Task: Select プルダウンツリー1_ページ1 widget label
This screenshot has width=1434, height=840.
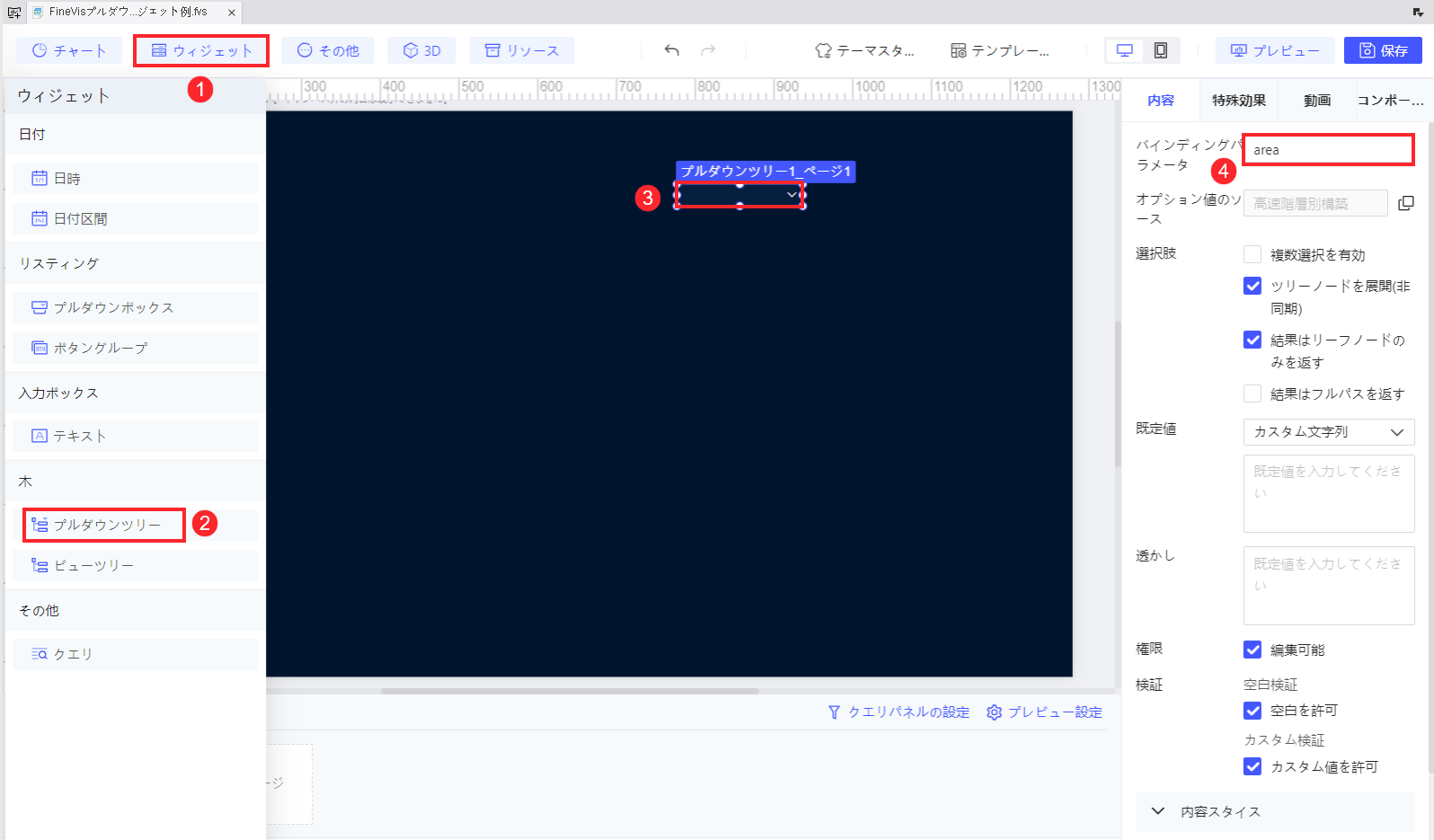Action: pos(766,171)
